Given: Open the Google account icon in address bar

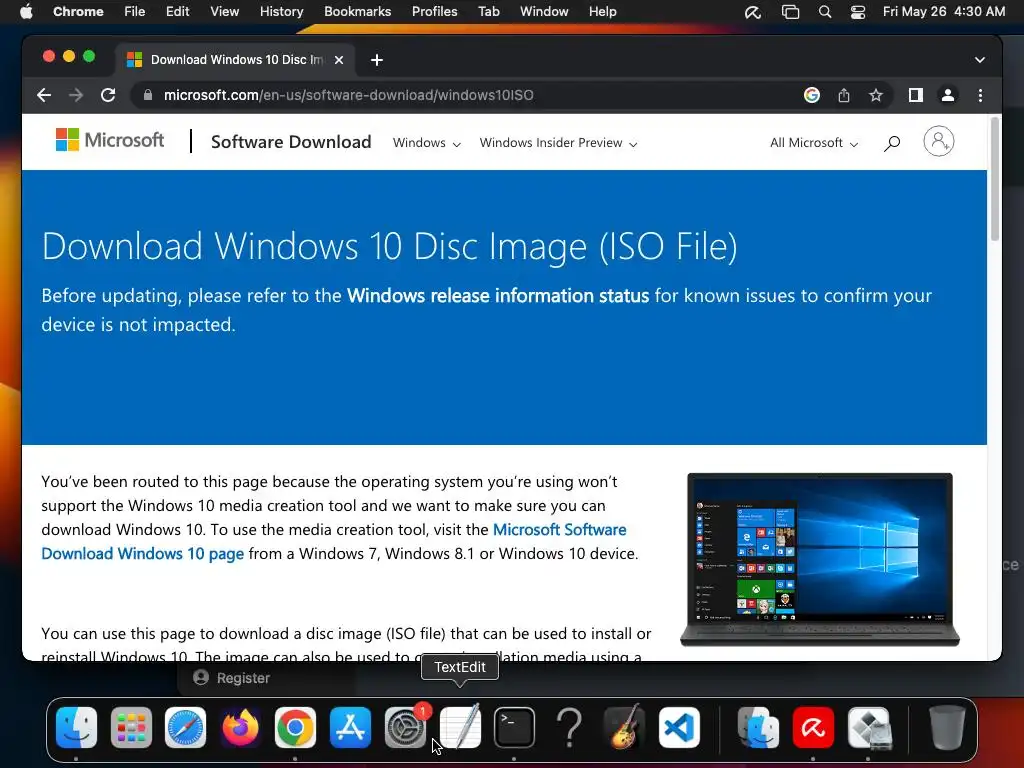Looking at the screenshot, I should 812,95.
